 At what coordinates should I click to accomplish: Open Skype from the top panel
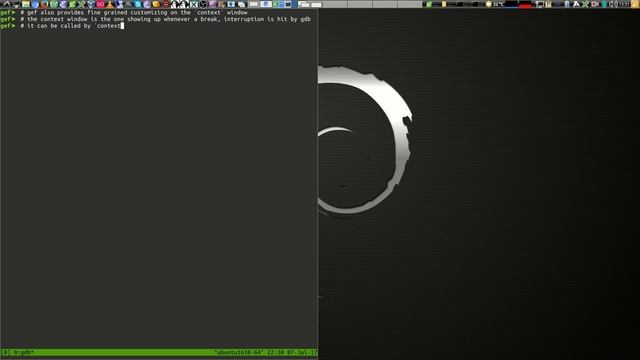[138, 4]
